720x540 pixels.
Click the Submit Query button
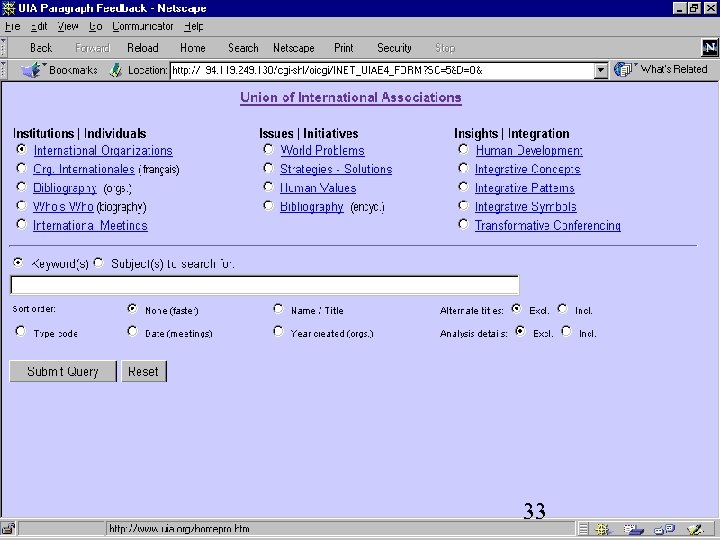tap(63, 371)
